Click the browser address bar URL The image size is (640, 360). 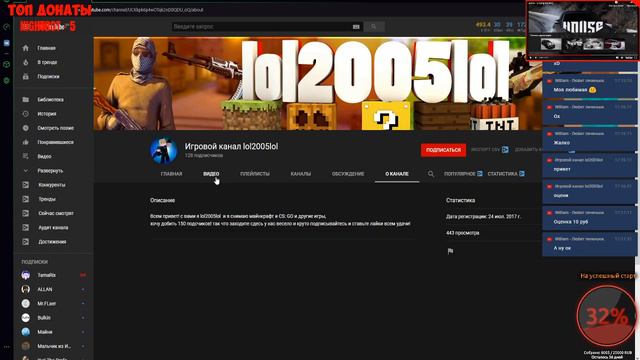click(x=147, y=10)
